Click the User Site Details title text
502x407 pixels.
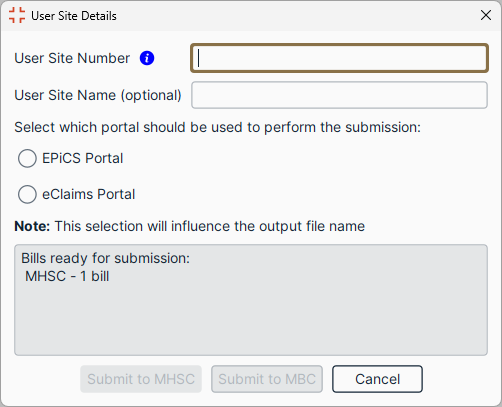tap(74, 16)
